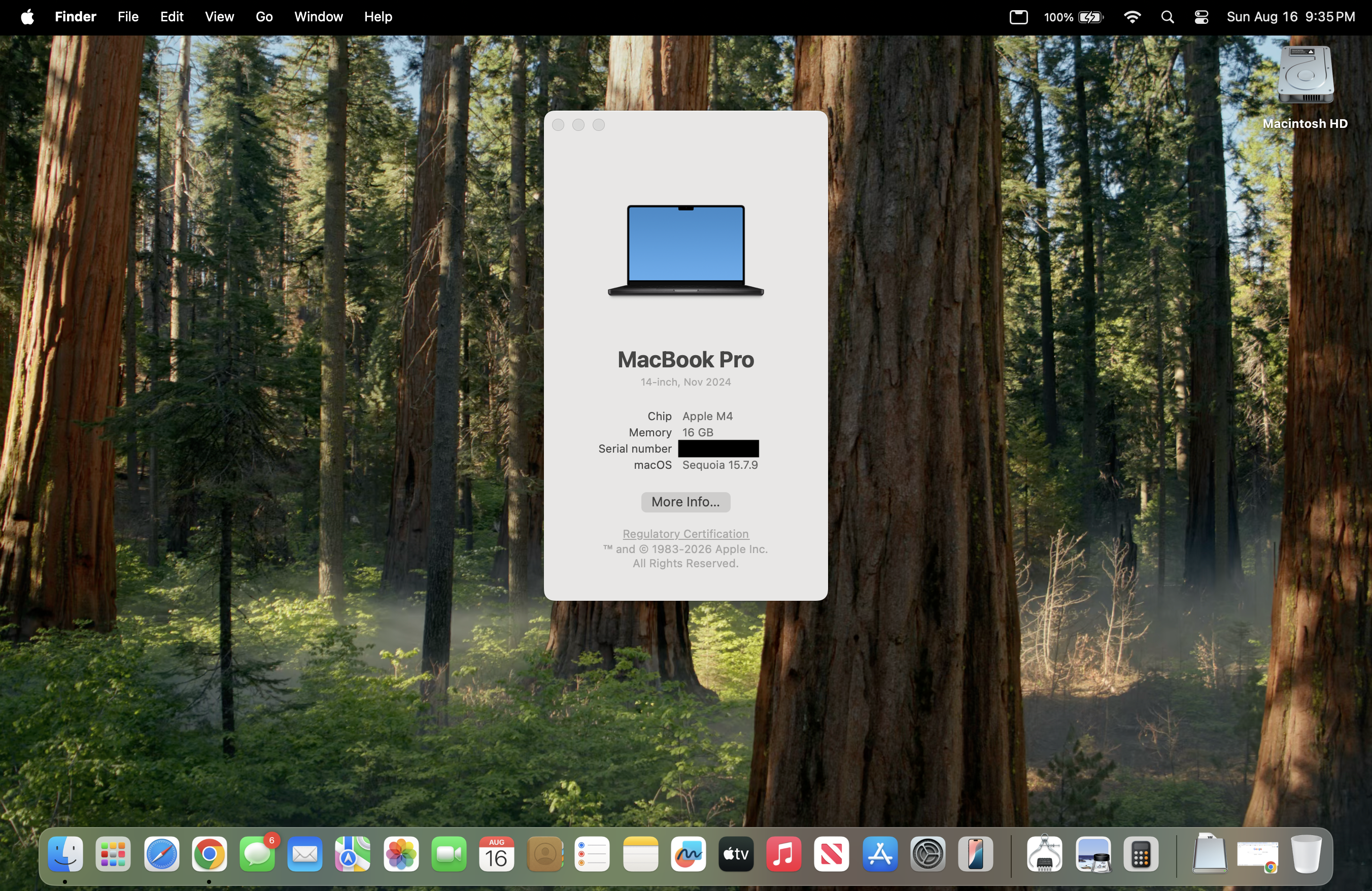The height and width of the screenshot is (891, 1372).
Task: Open System Information in the Dock
Action: tap(1045, 853)
